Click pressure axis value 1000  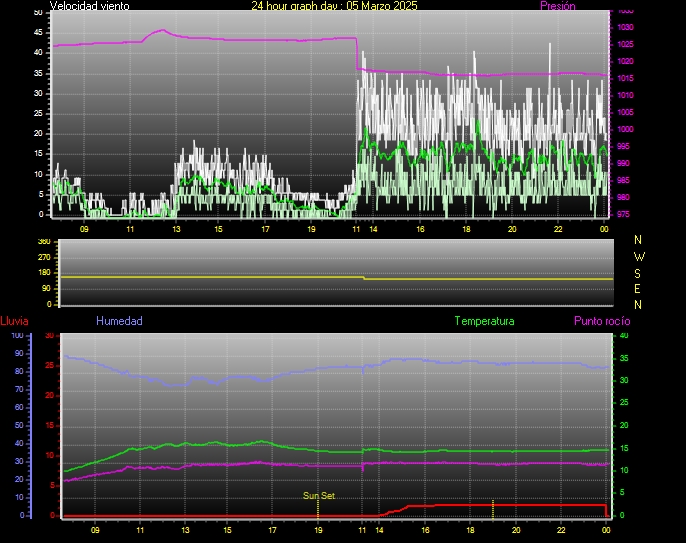[625, 130]
